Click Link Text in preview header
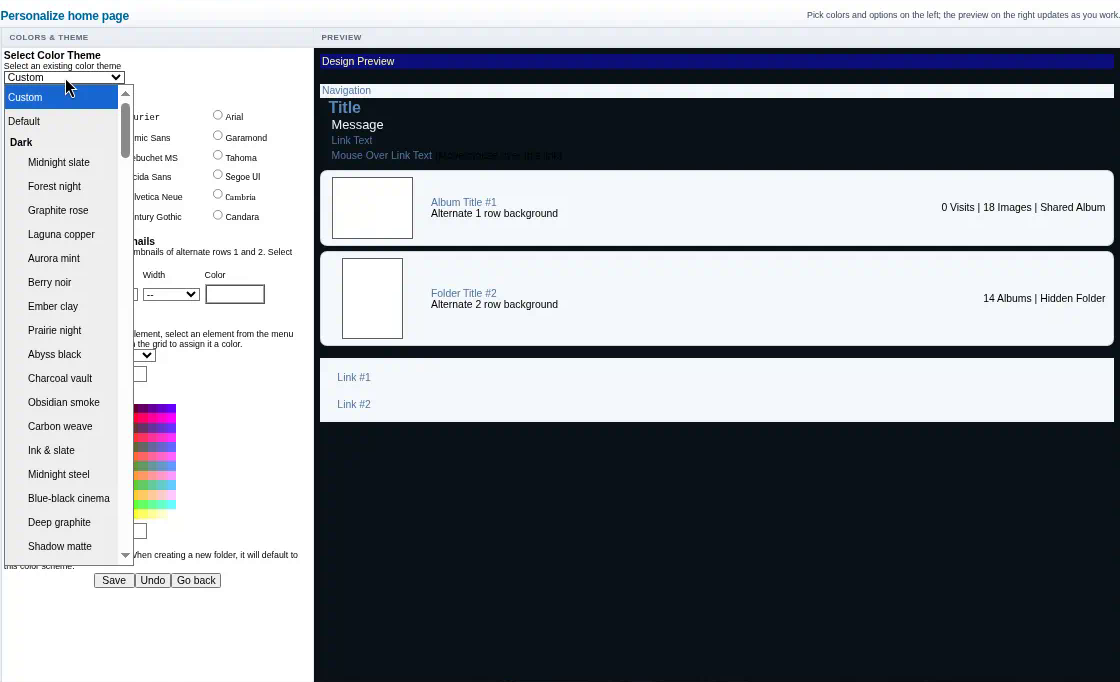1120x682 pixels. click(351, 140)
